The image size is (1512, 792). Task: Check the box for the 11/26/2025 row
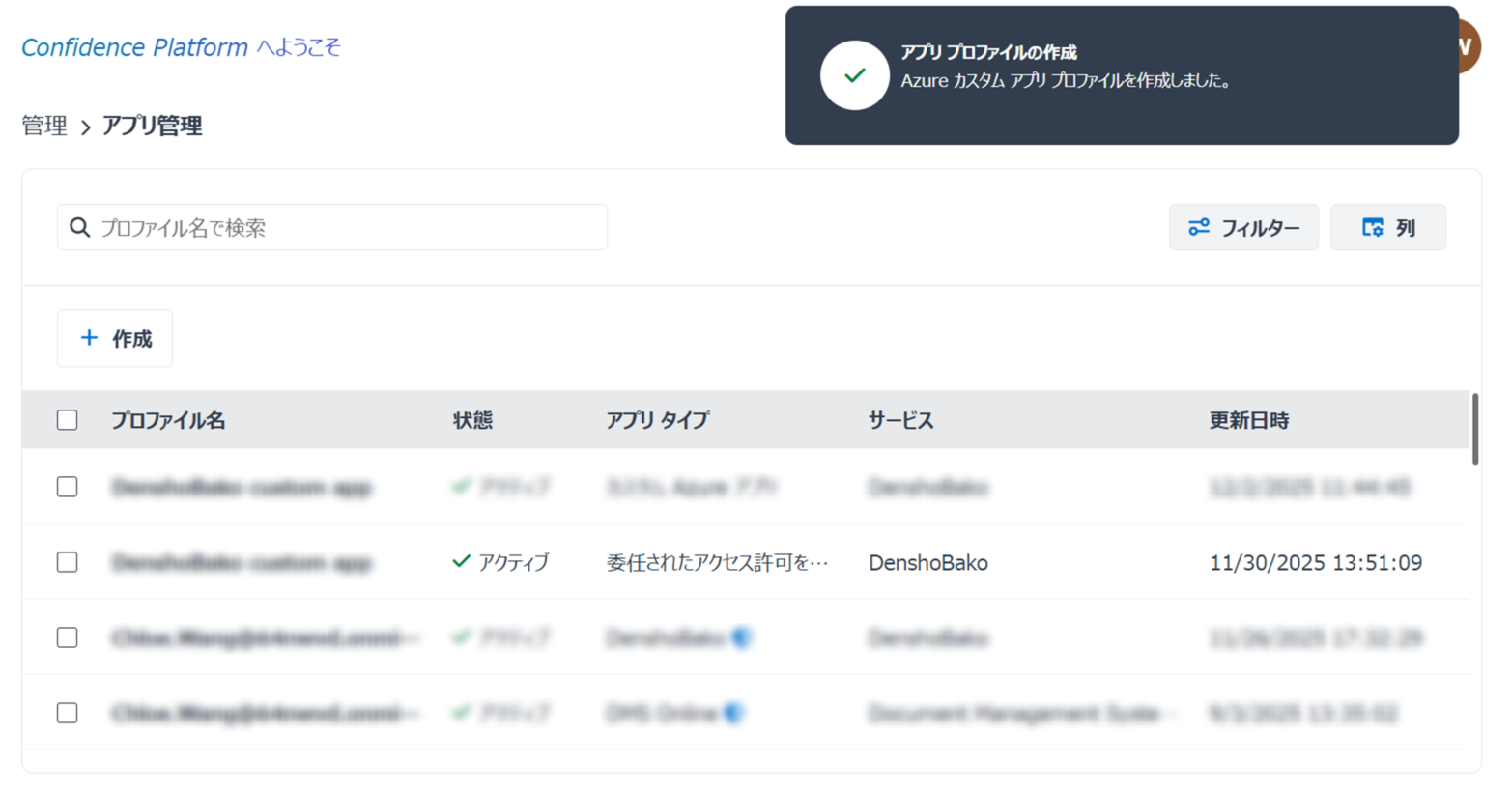tap(67, 637)
